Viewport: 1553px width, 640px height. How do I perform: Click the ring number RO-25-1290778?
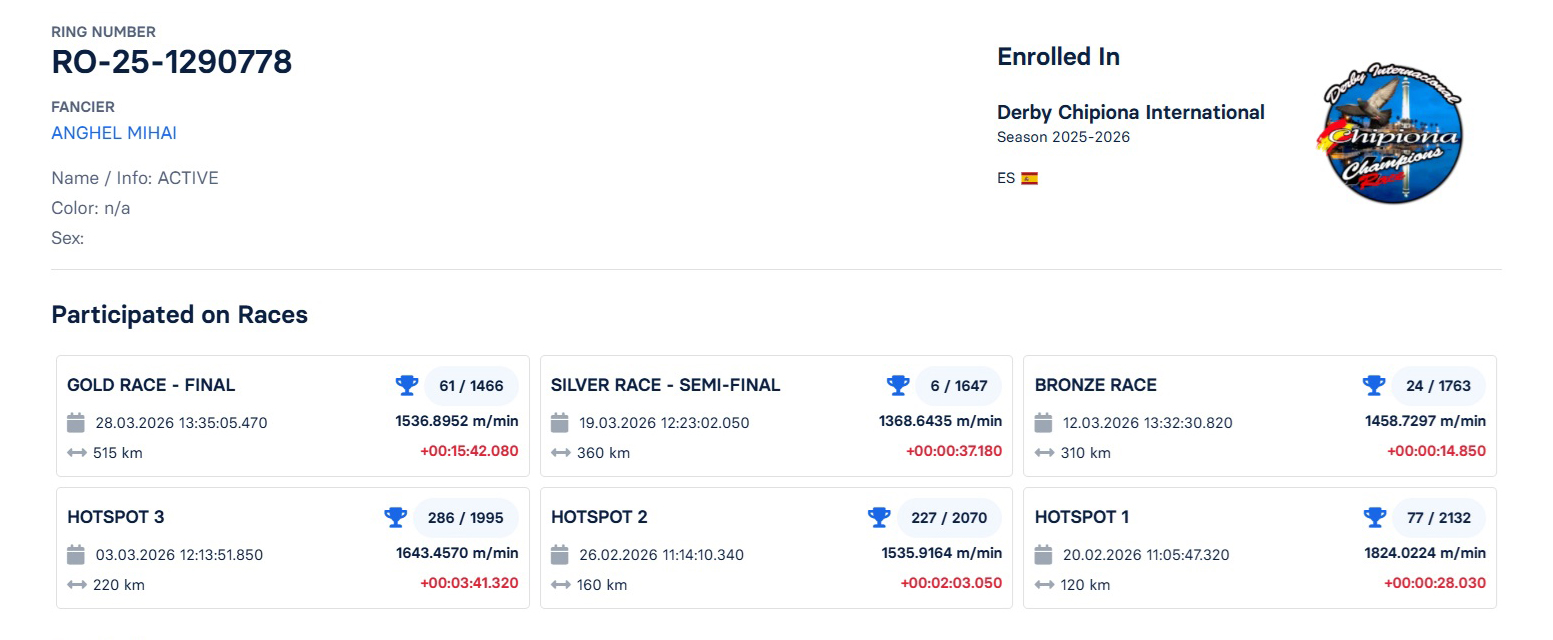(x=172, y=62)
